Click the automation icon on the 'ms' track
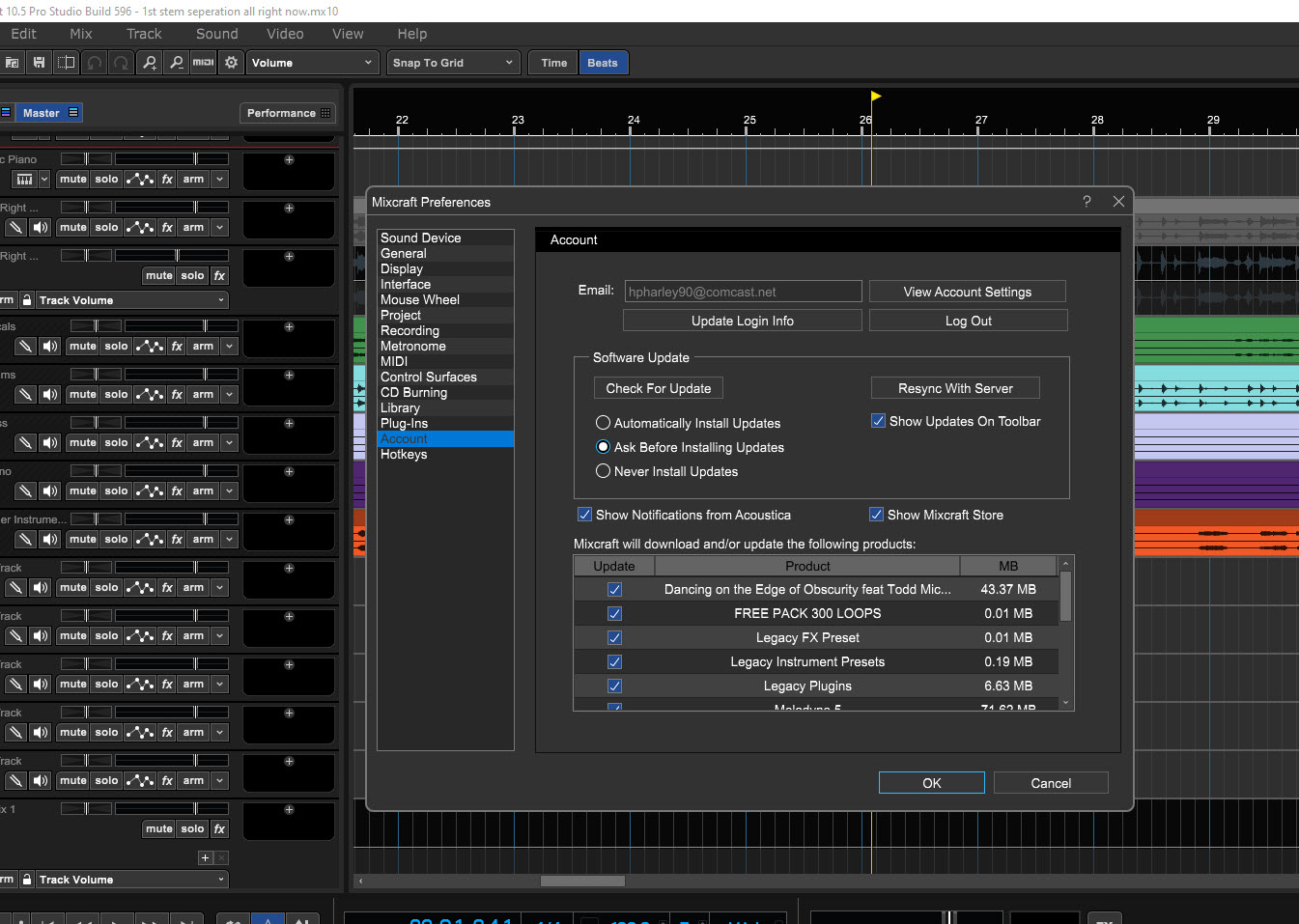The height and width of the screenshot is (924, 1299). pyautogui.click(x=150, y=395)
